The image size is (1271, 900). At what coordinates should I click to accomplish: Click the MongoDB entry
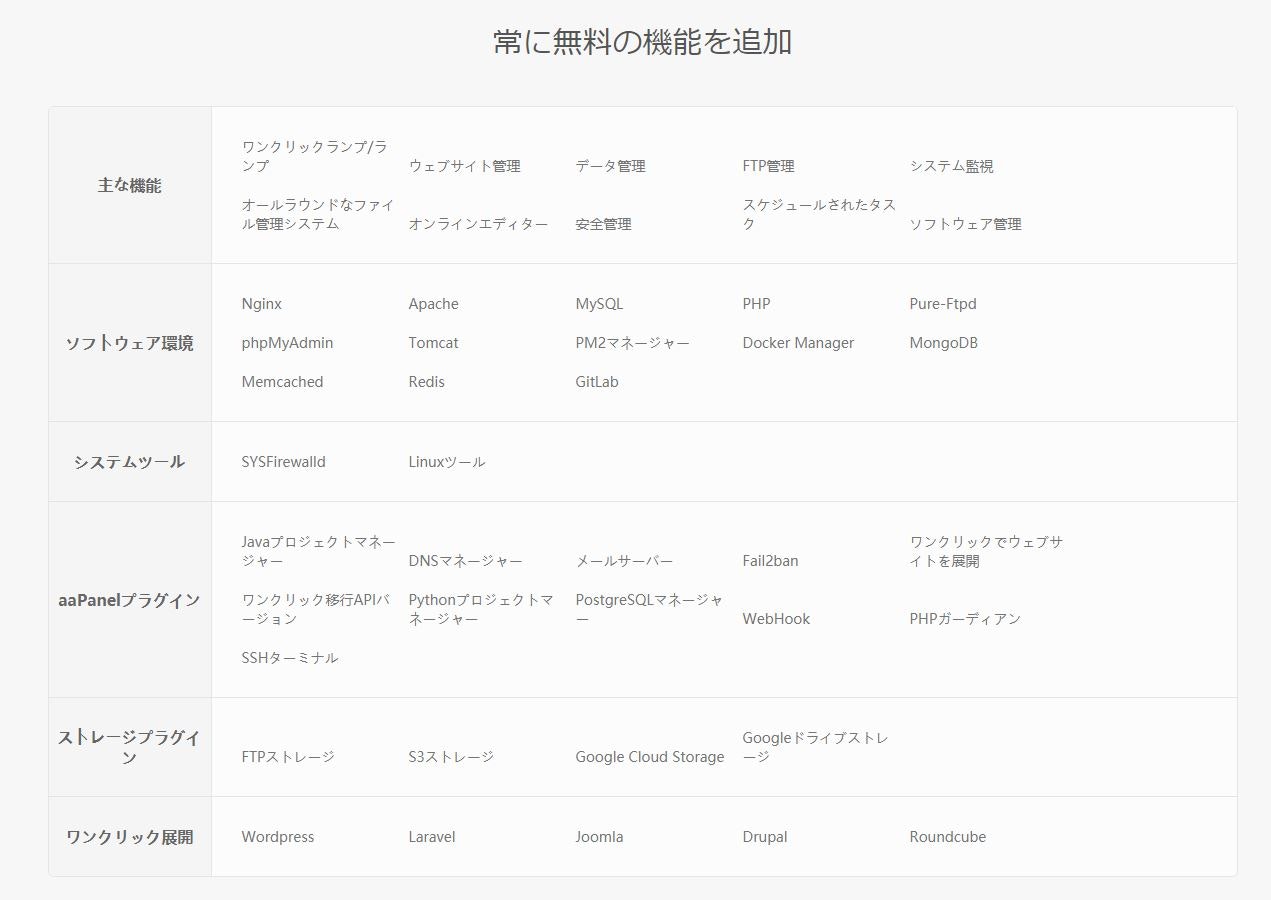(941, 342)
